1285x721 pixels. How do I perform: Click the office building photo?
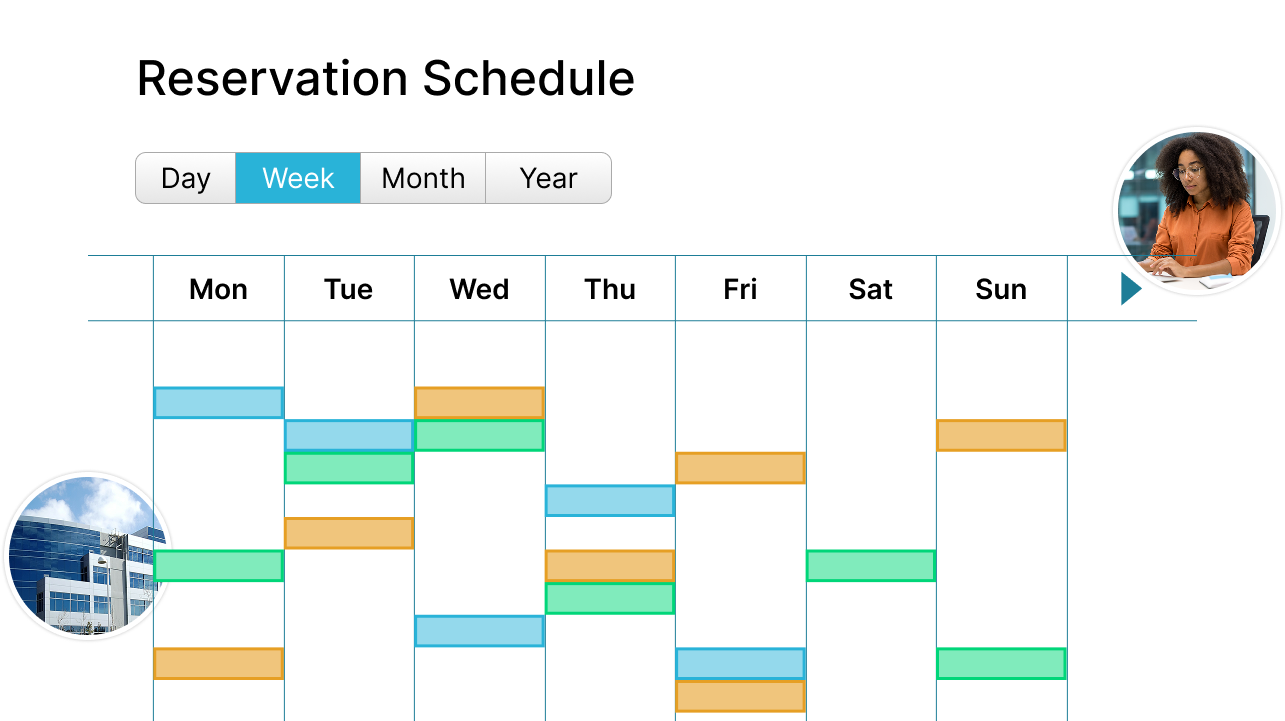tap(85, 556)
